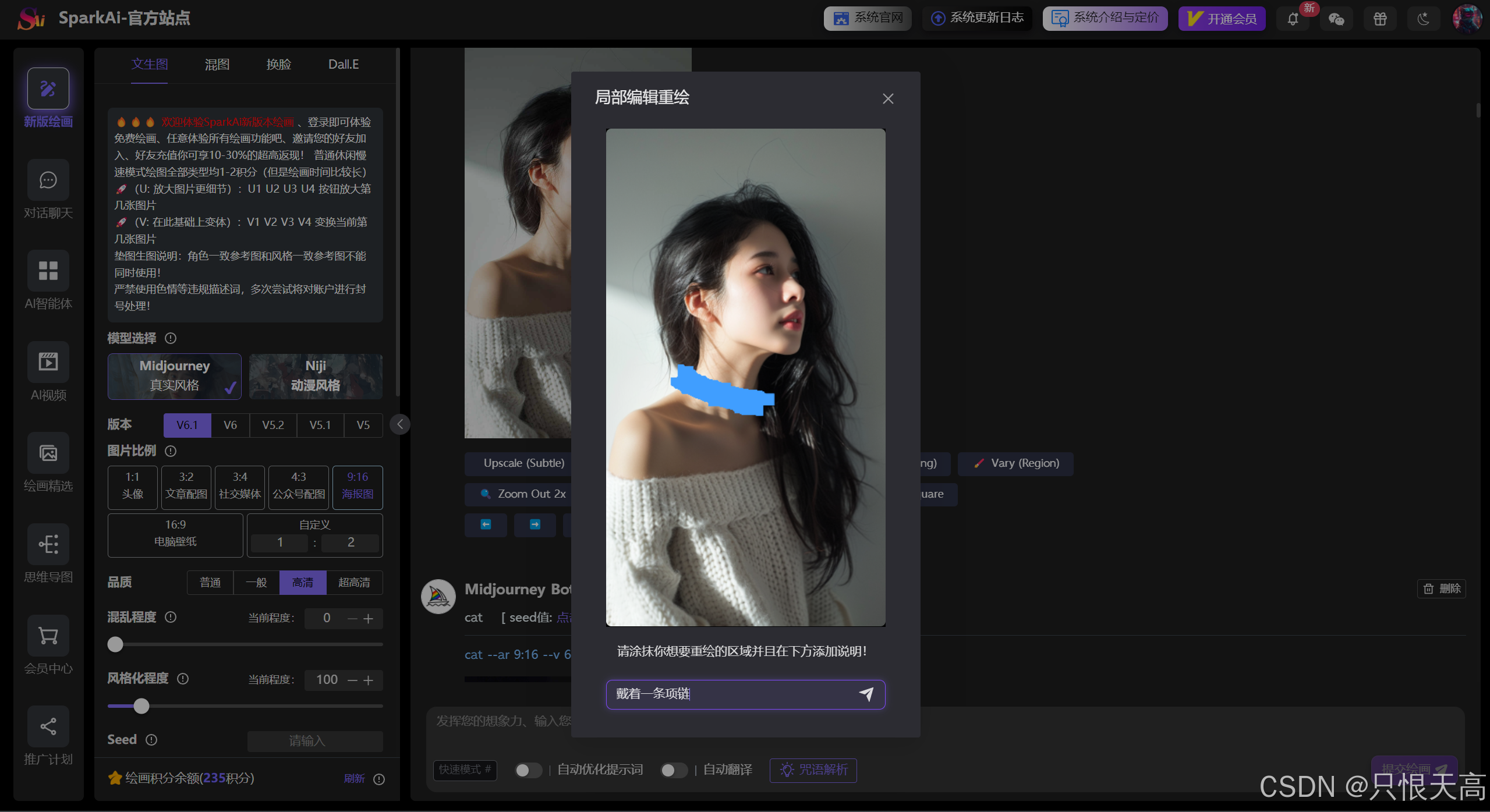Click Zoom Out 2x button
This screenshot has height=812, width=1490.
click(518, 494)
